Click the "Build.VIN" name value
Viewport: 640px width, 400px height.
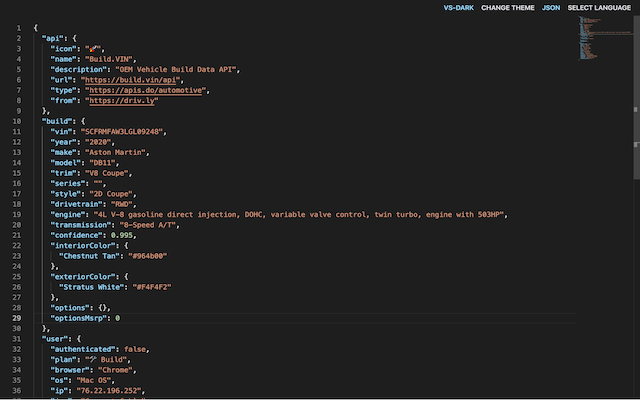pos(109,59)
